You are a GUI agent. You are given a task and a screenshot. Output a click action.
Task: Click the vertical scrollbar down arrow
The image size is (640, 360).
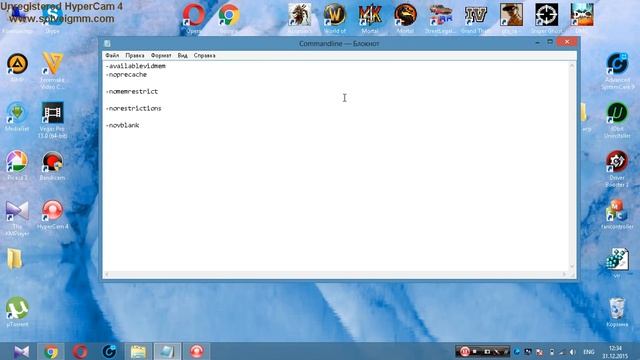(572, 267)
